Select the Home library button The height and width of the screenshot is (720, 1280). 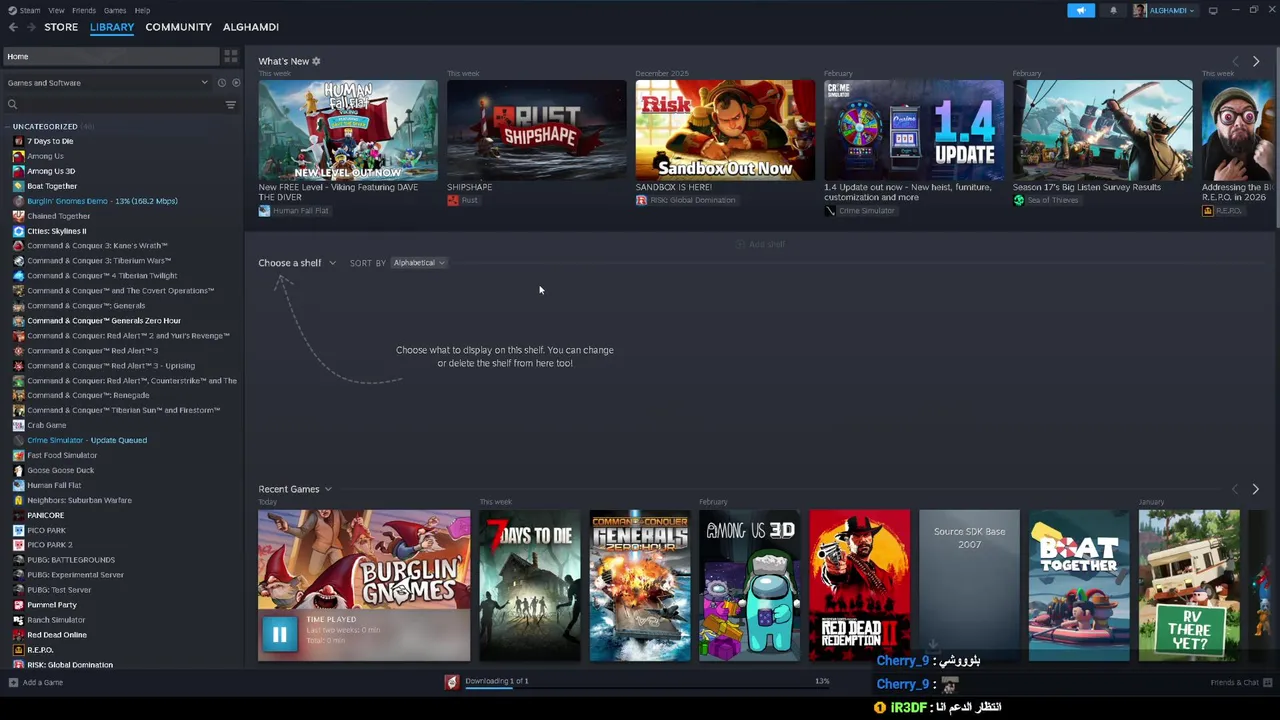[x=110, y=56]
